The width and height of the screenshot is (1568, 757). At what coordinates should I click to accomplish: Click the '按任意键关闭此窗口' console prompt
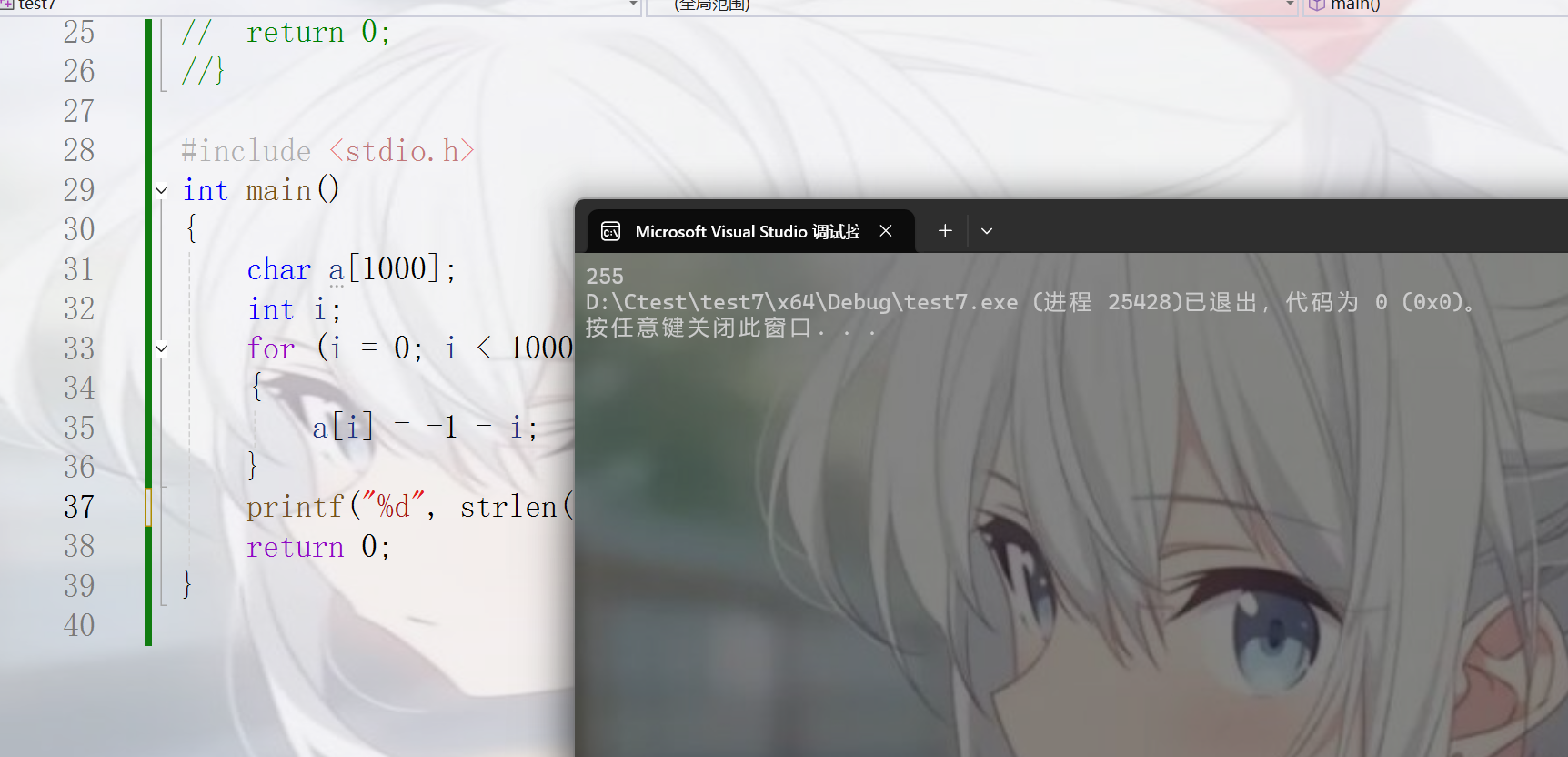tap(698, 328)
